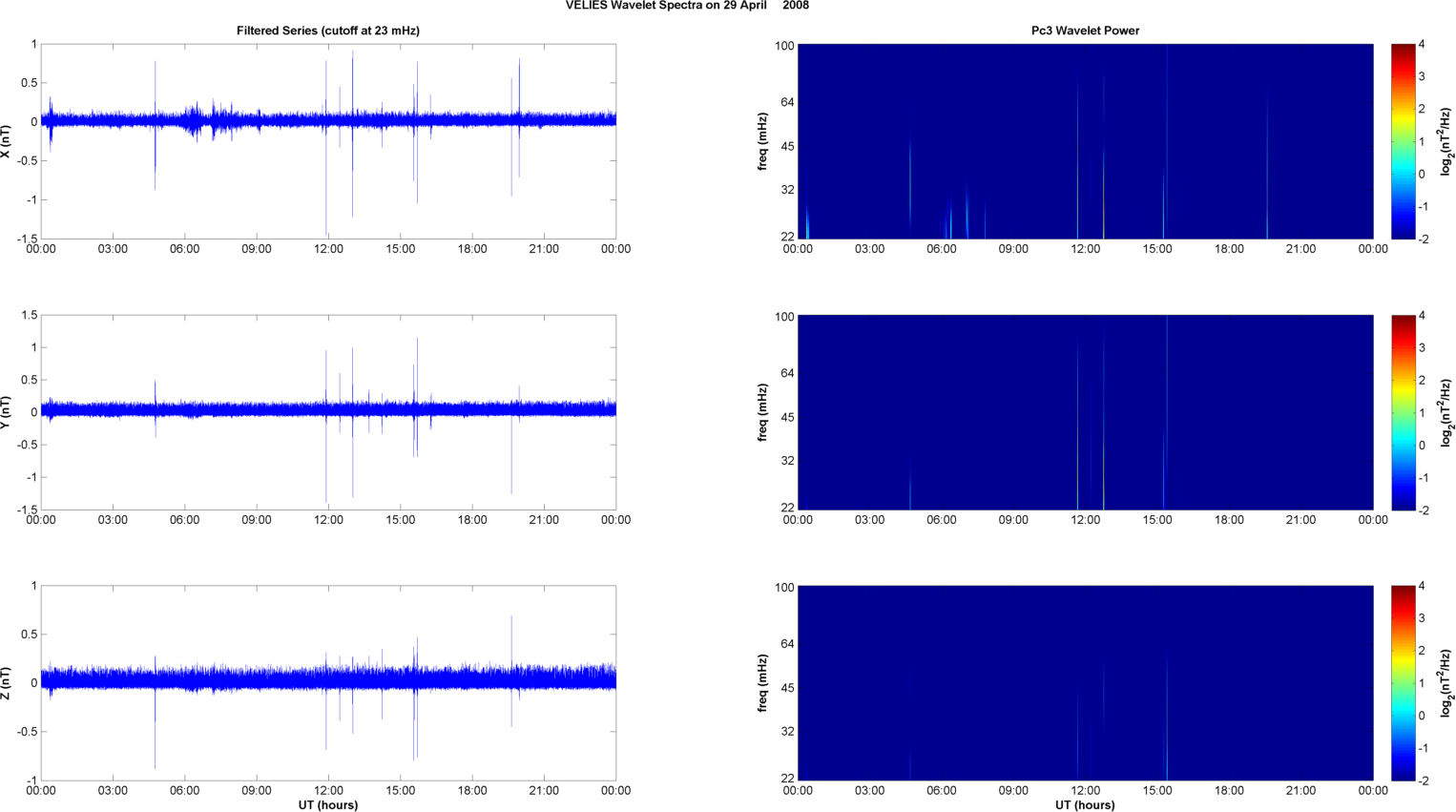Image resolution: width=1456 pixels, height=812 pixels.
Task: Click the '0' tick on the middle colorbar
Action: tap(1422, 446)
